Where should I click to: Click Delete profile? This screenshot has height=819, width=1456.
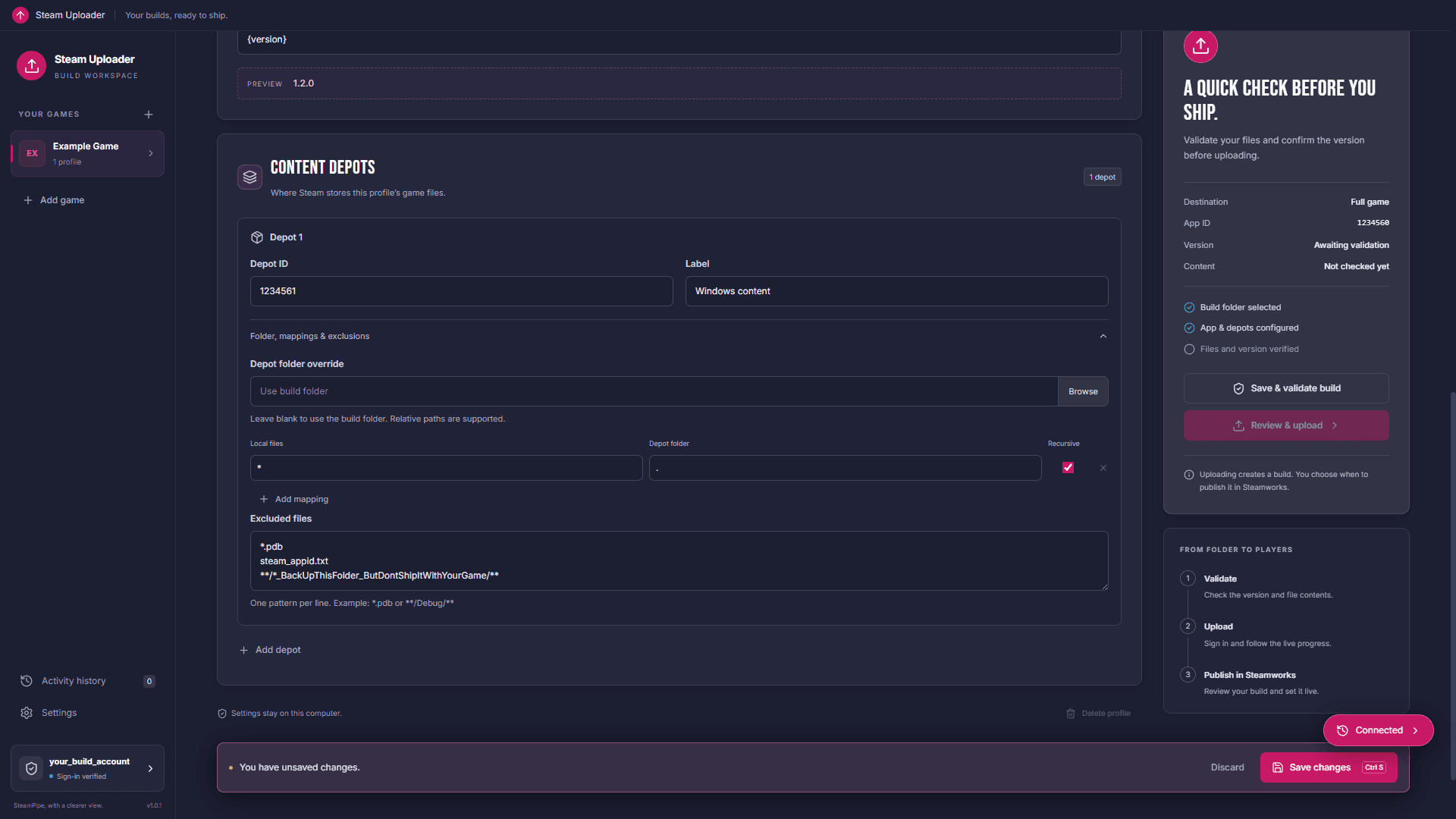click(x=1098, y=714)
